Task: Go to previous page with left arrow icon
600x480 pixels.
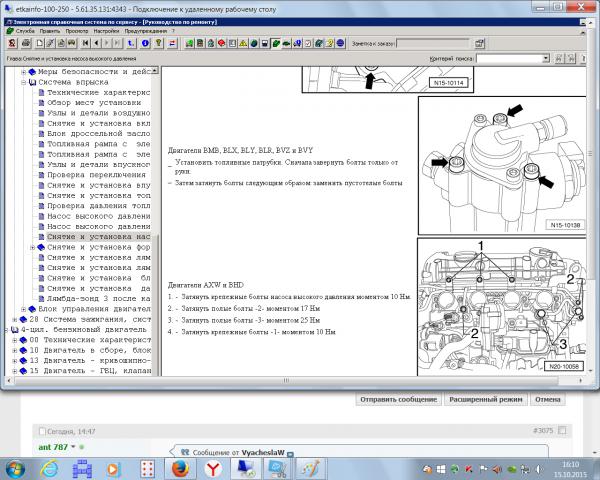Action: point(96,43)
